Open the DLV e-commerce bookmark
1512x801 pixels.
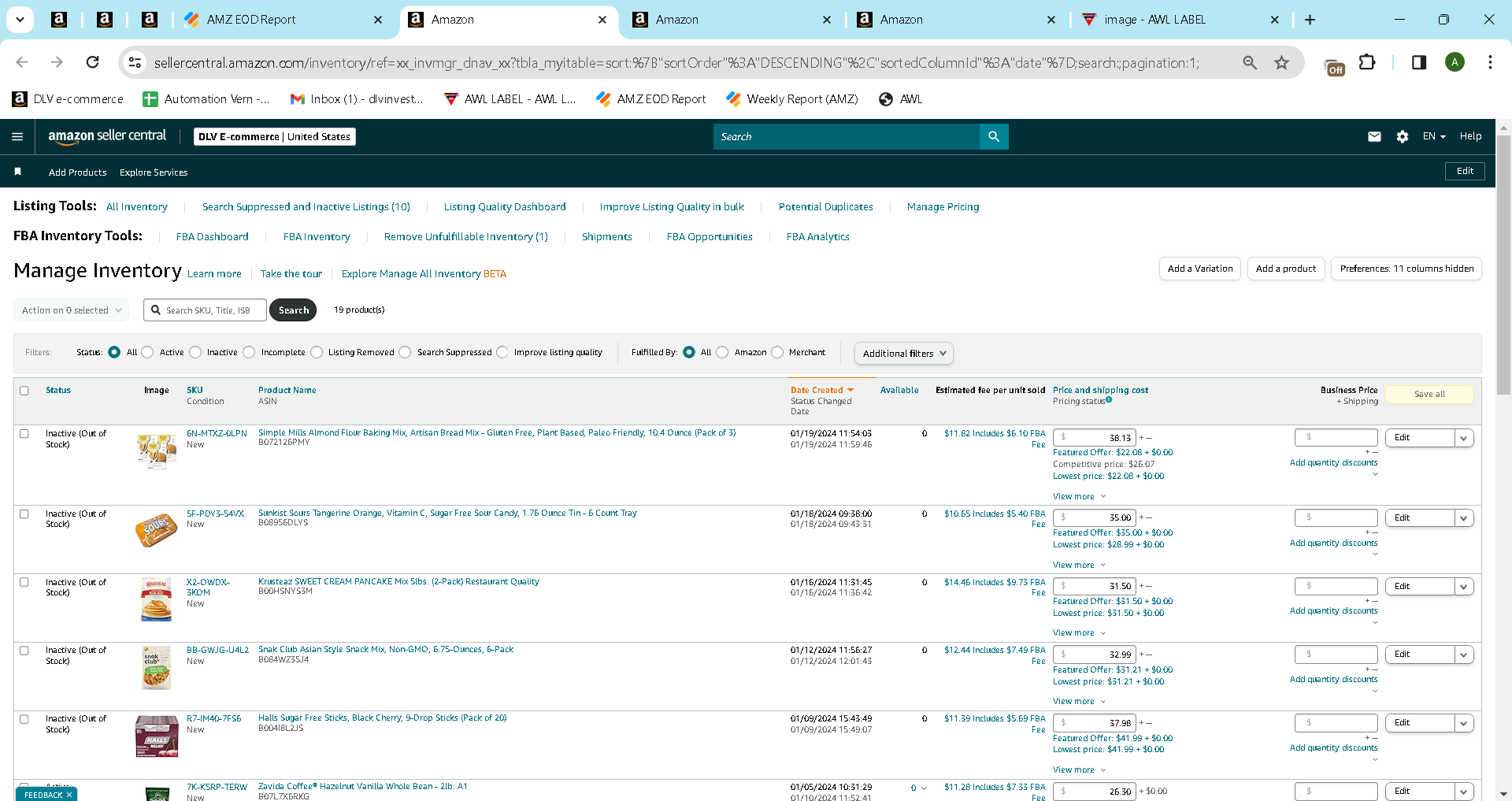click(x=68, y=99)
